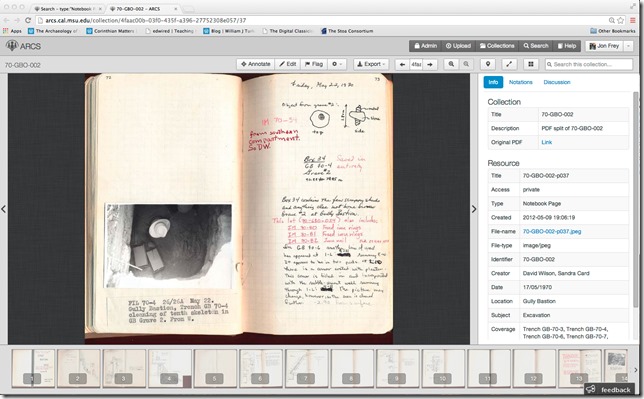Viewport: 644px width, 399px height.
Task: Open thumbnail page 11
Action: point(489,368)
